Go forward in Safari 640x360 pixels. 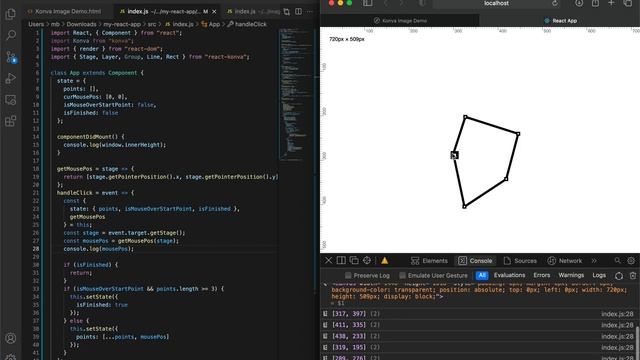[x=401, y=3]
